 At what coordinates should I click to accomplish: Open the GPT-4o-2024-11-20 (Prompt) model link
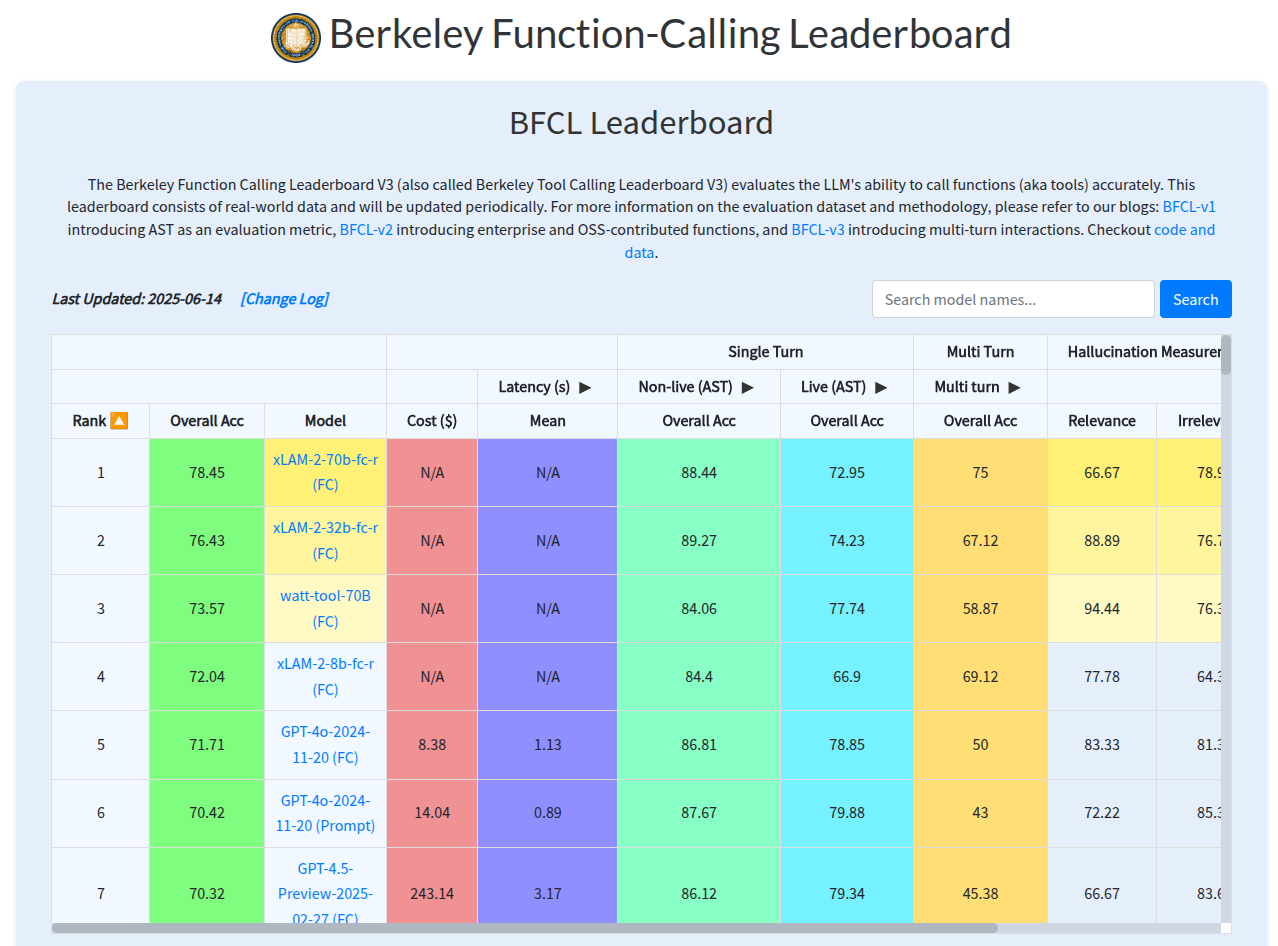325,813
